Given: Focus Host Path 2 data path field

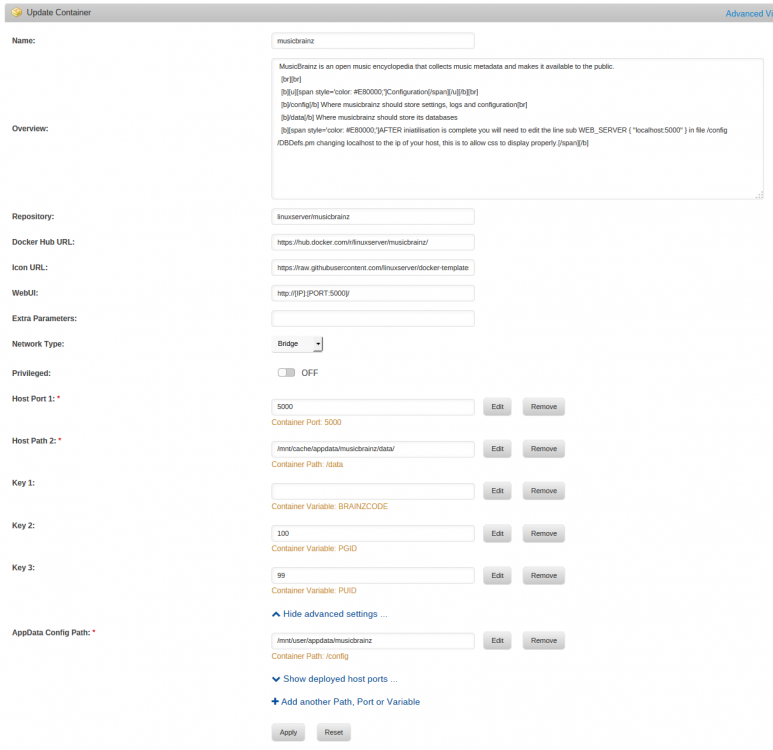Looking at the screenshot, I should click(373, 449).
